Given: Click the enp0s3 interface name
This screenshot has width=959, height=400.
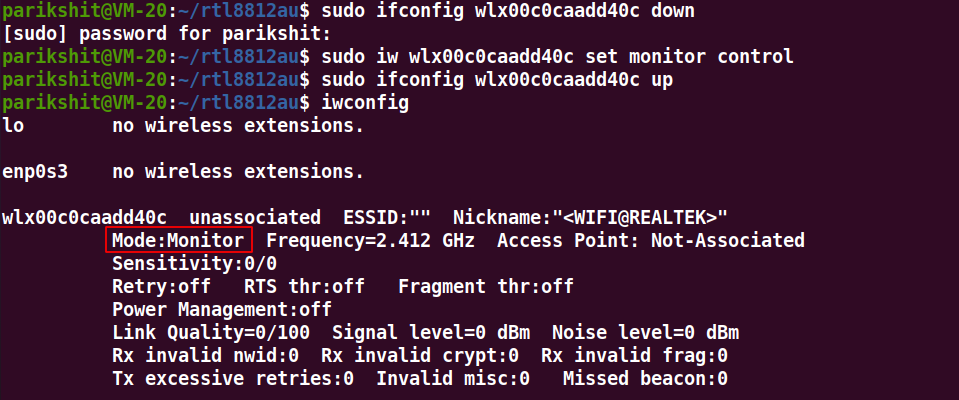Looking at the screenshot, I should (x=35, y=172).
